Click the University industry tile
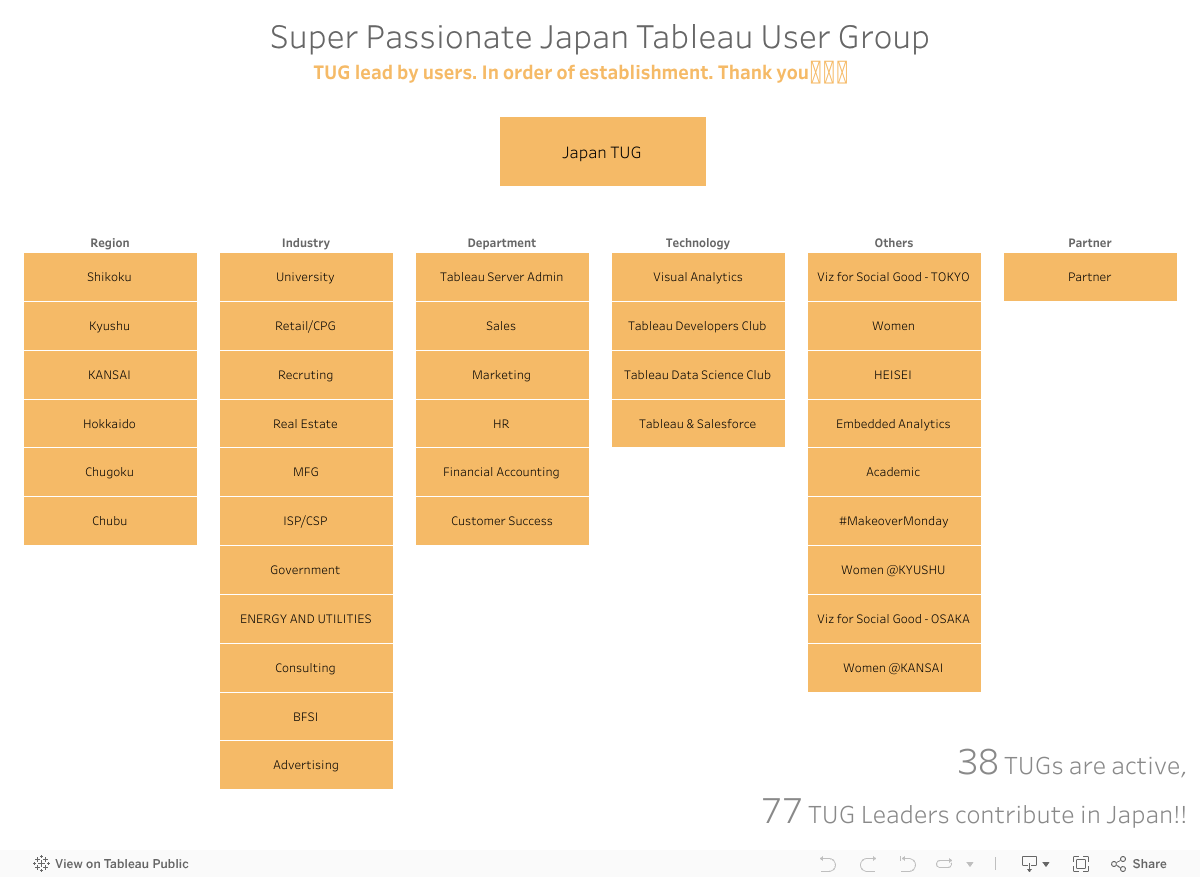This screenshot has height=877, width=1200. [306, 277]
